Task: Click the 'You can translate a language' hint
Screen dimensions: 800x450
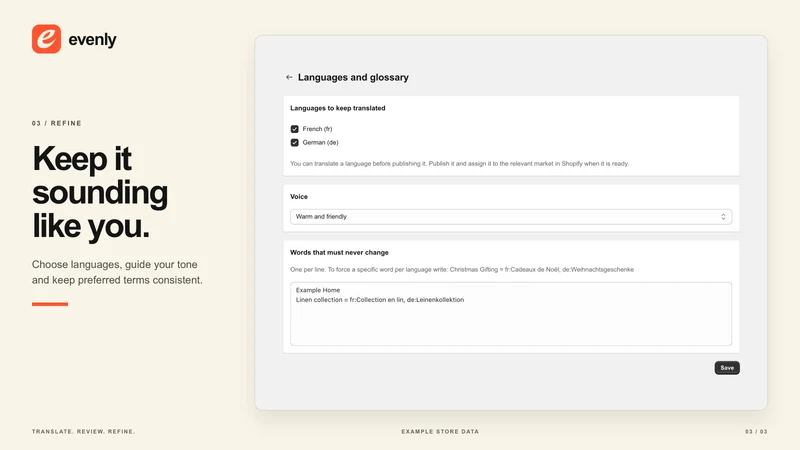Action: coord(459,164)
